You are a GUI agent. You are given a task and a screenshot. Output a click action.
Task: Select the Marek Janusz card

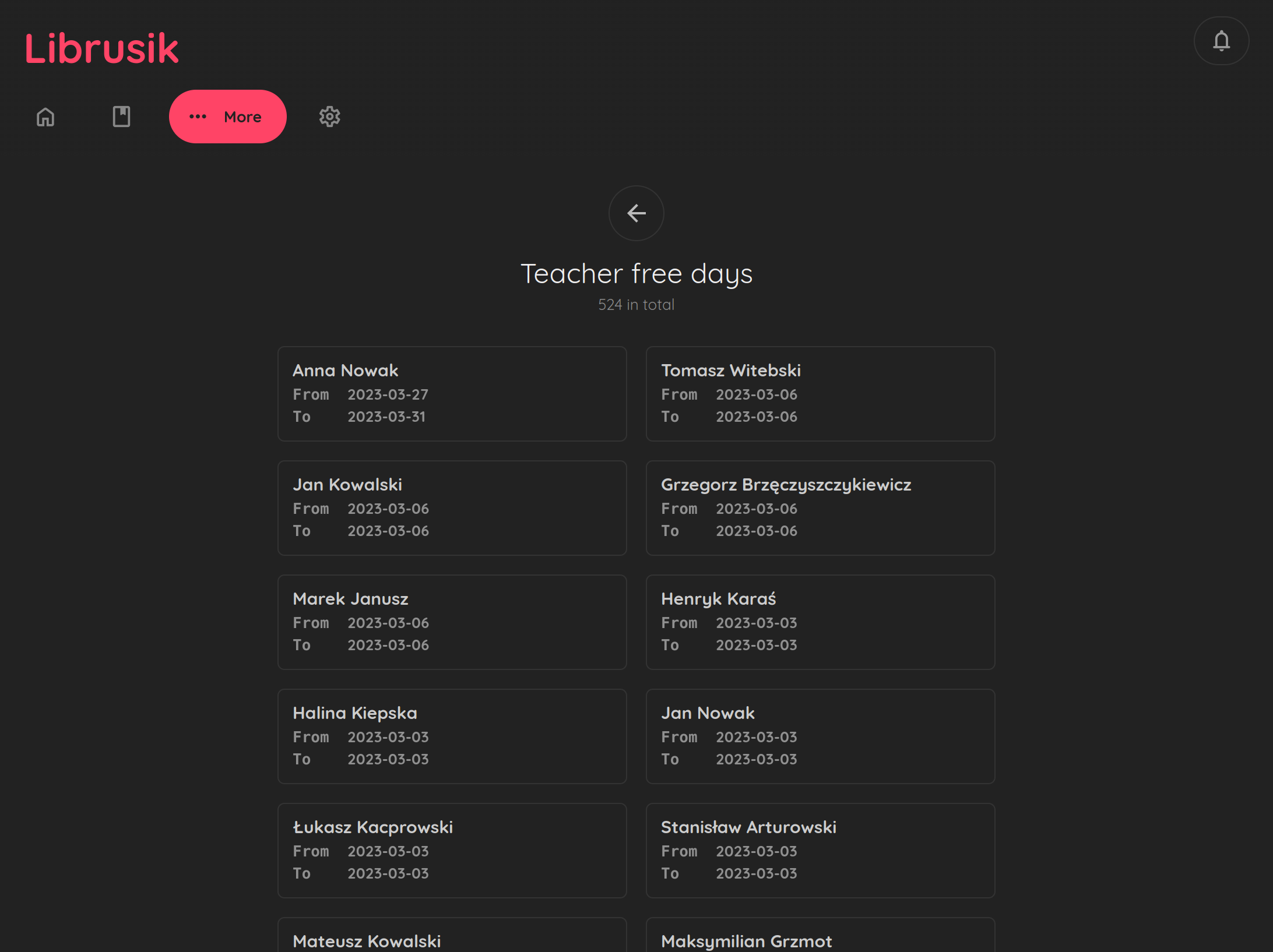[452, 622]
